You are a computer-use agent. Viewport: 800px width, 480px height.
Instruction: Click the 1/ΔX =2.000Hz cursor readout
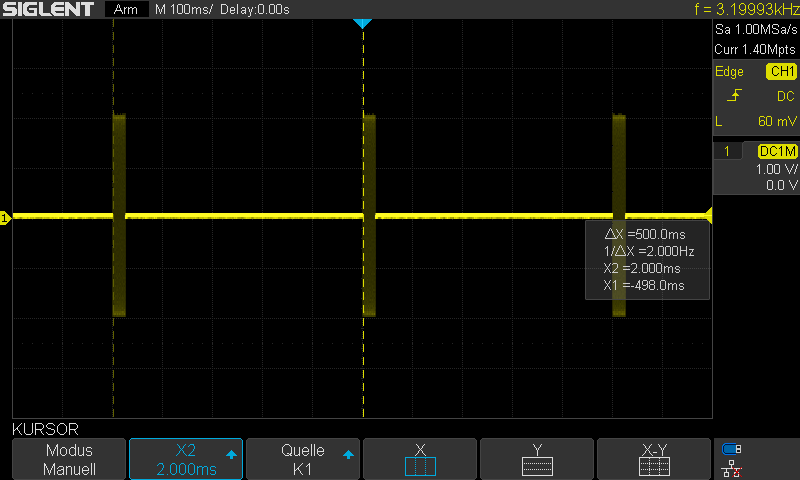(648, 251)
